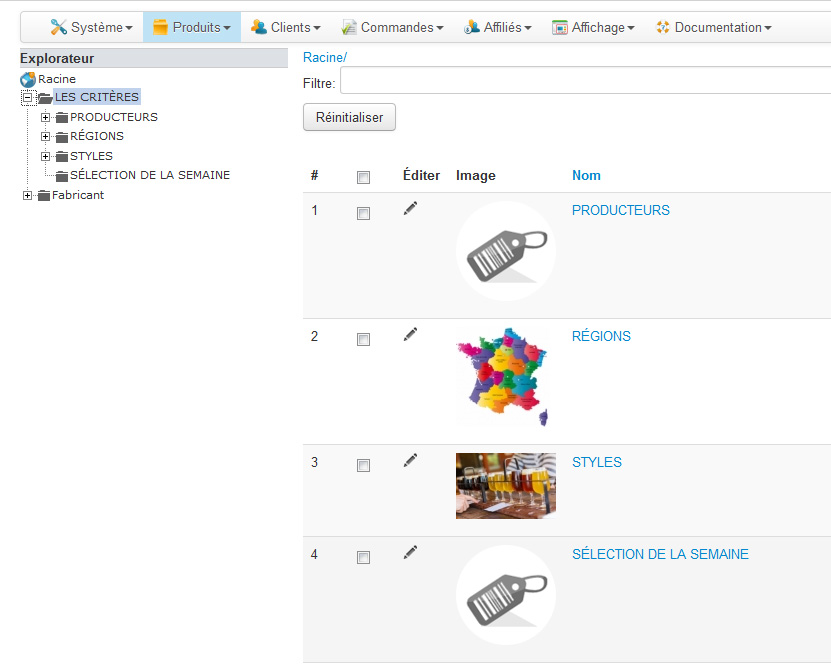
Task: Open the Commandes dropdown arrow
Action: (440, 28)
